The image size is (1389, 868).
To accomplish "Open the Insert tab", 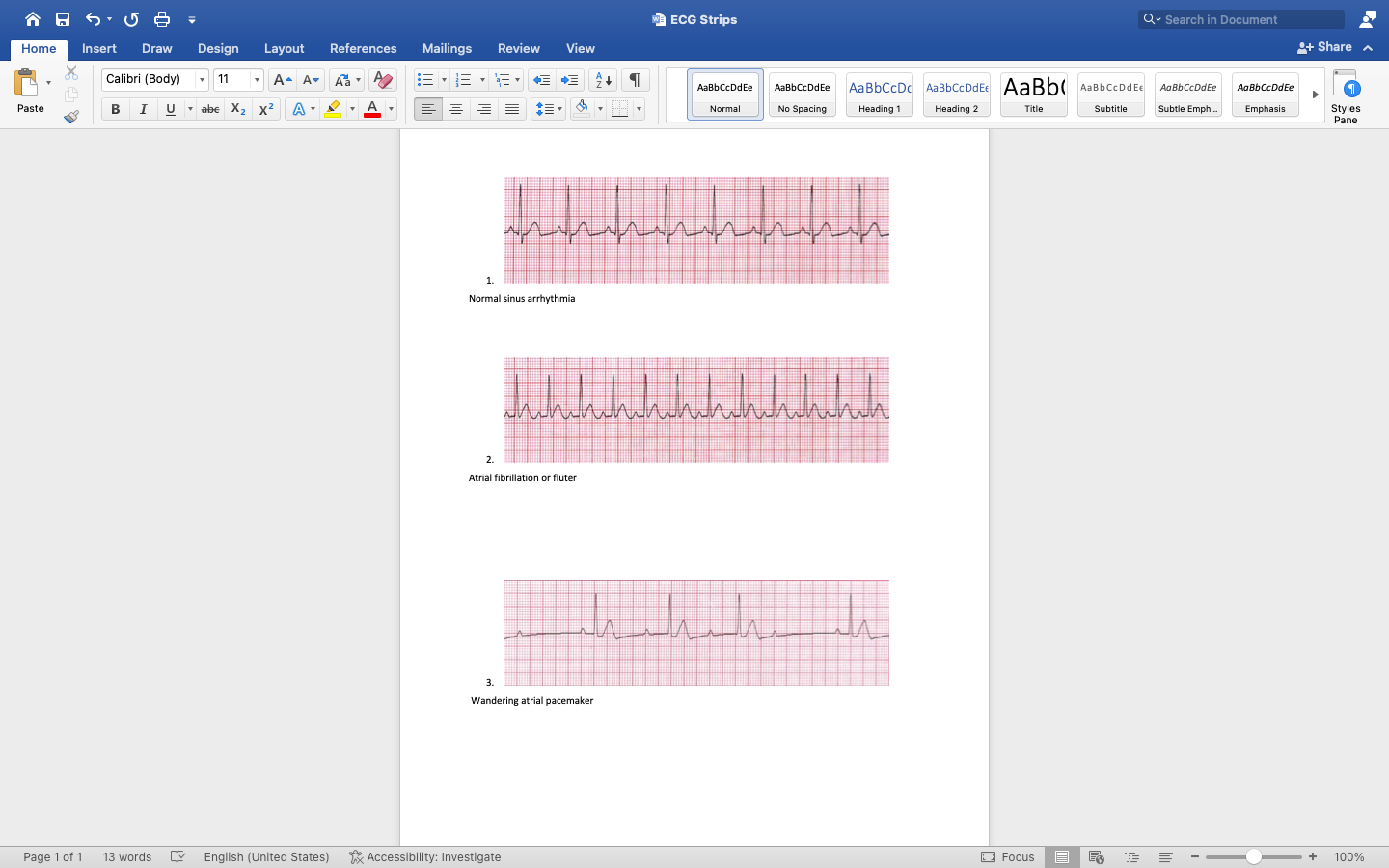I will (99, 48).
